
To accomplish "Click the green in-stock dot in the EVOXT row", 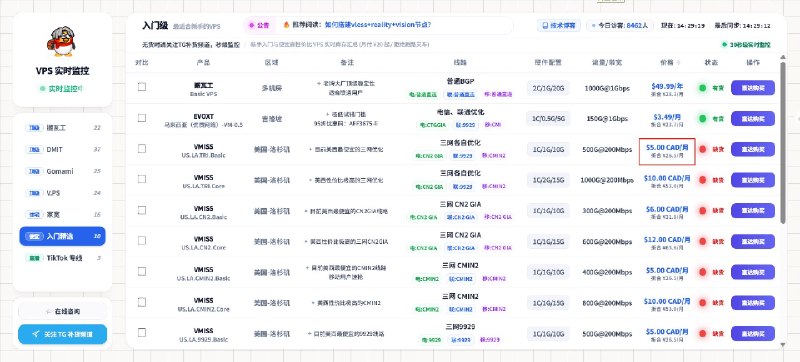I will [703, 118].
